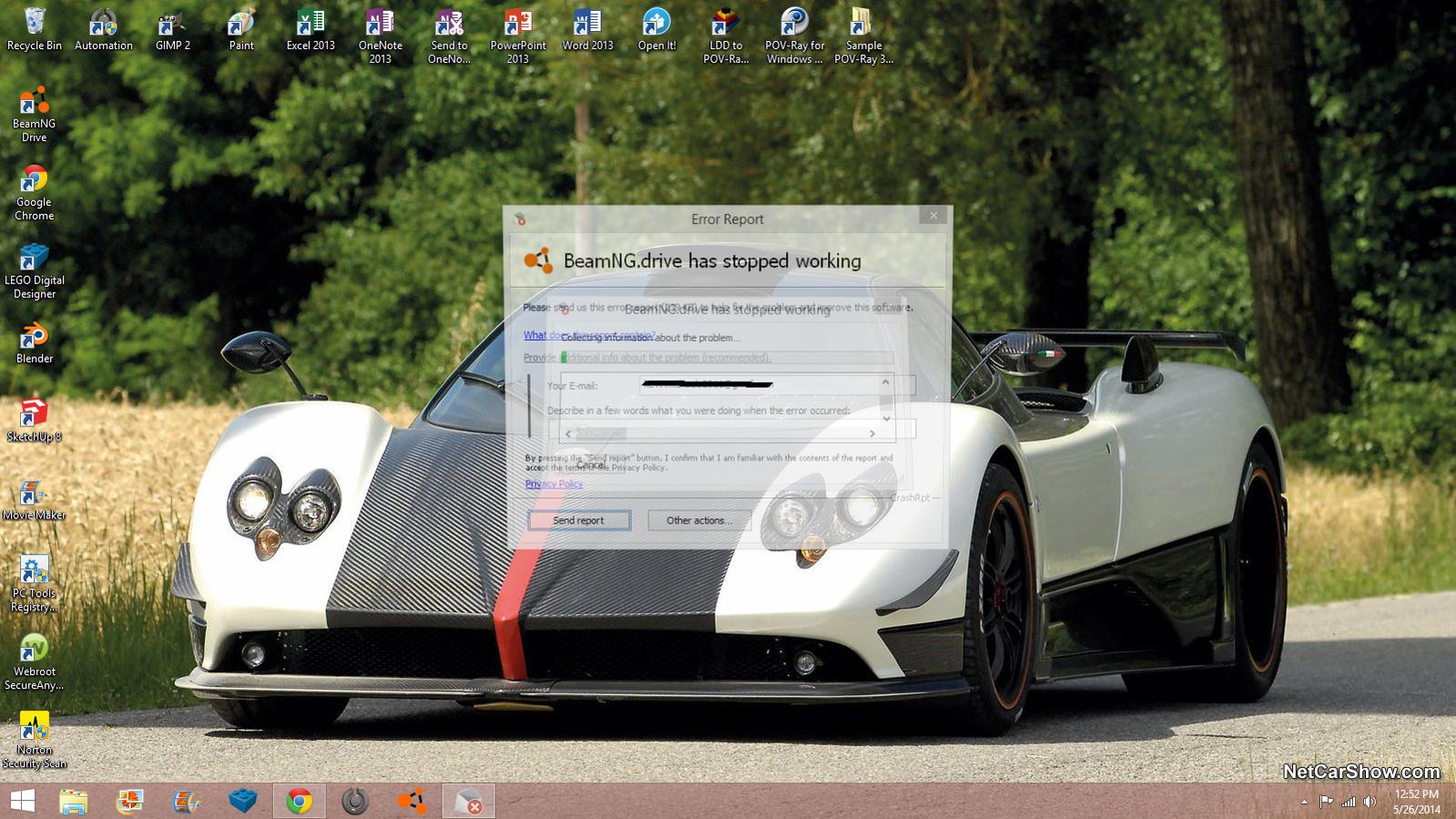This screenshot has width=1456, height=819.
Task: Open "What does this report contain?" link
Action: [x=589, y=335]
